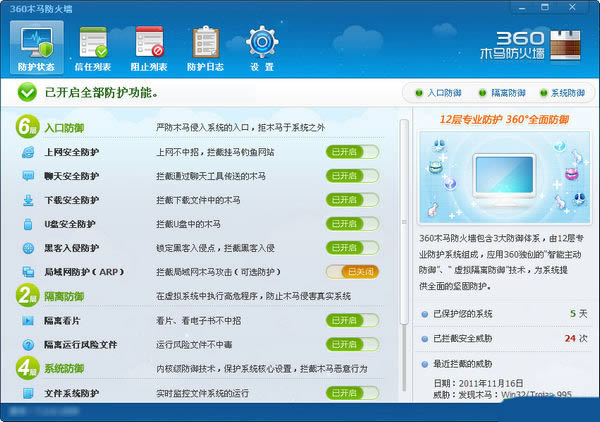Click the U盘安全防护 row icon
The height and width of the screenshot is (422, 600).
tap(27, 224)
